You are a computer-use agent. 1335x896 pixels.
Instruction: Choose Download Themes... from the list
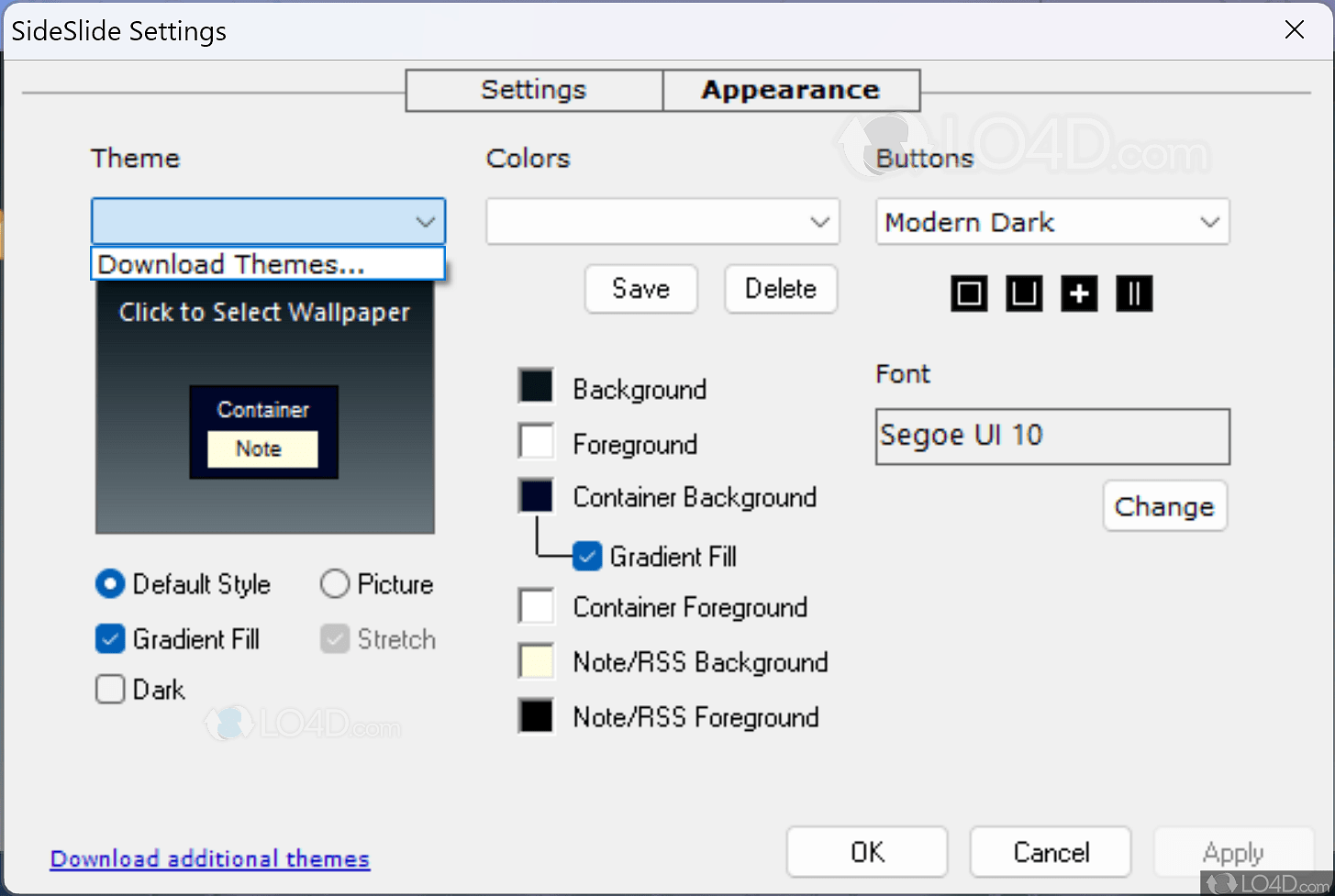pyautogui.click(x=268, y=264)
